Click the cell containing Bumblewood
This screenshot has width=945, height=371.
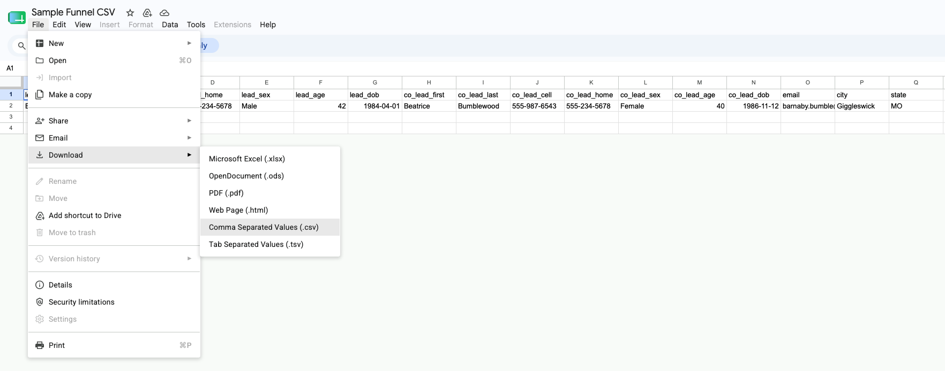pos(483,106)
